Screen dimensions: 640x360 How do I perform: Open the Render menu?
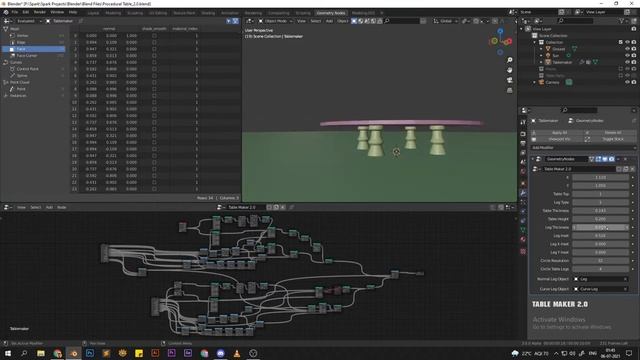[40, 12]
